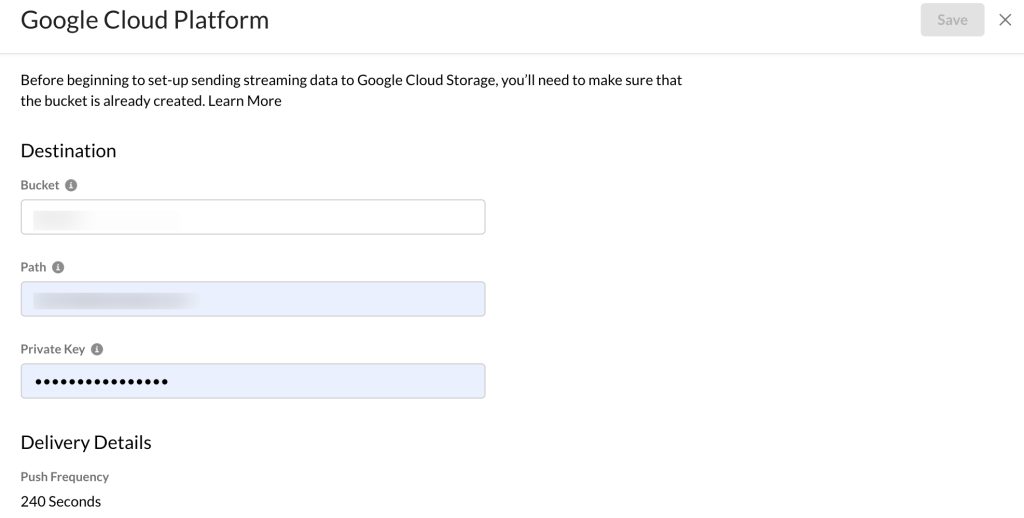
Task: Click the 'Bucket' field label
Action: coord(40,186)
